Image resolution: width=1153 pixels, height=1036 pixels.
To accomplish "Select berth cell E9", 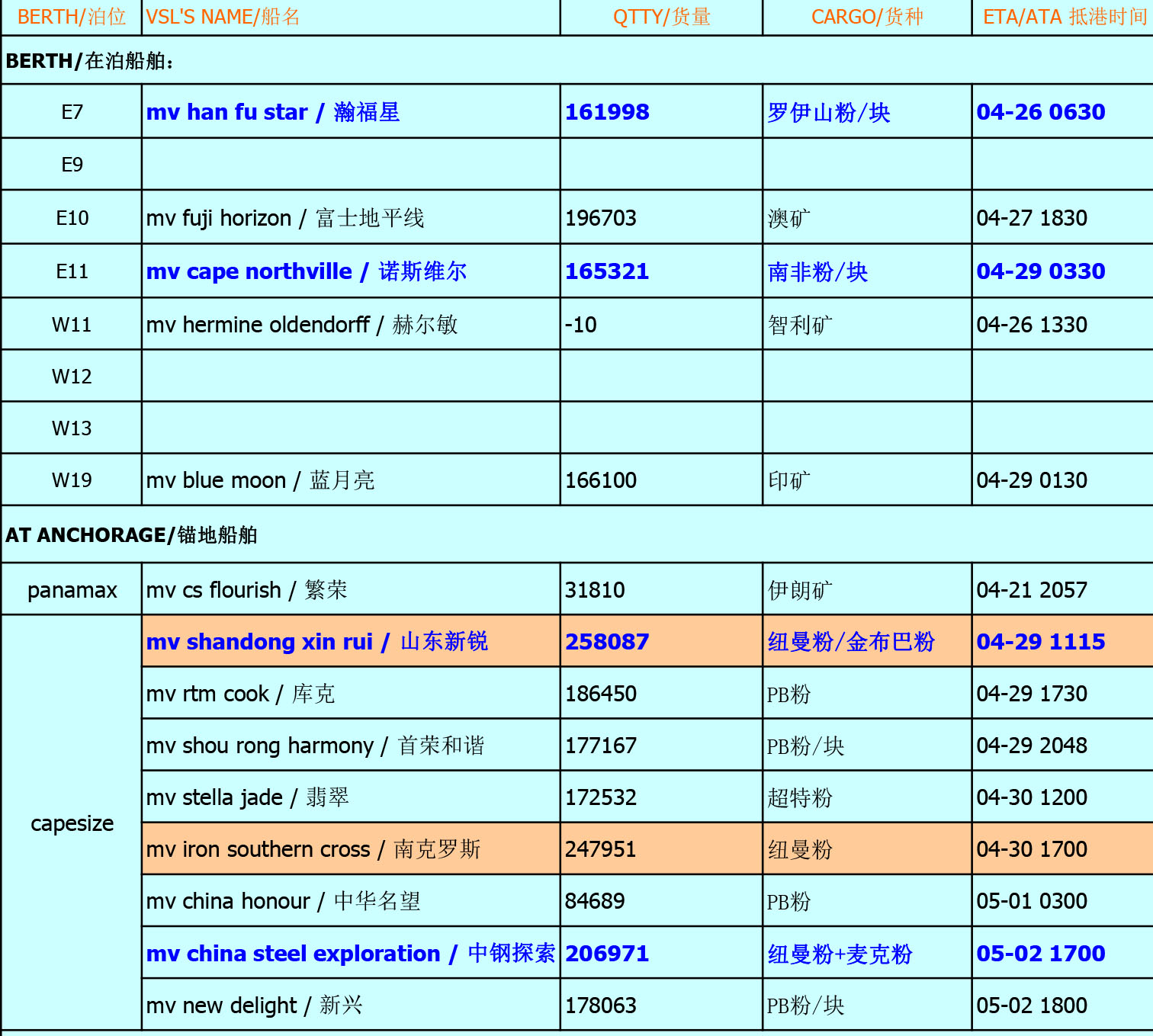I will (72, 164).
